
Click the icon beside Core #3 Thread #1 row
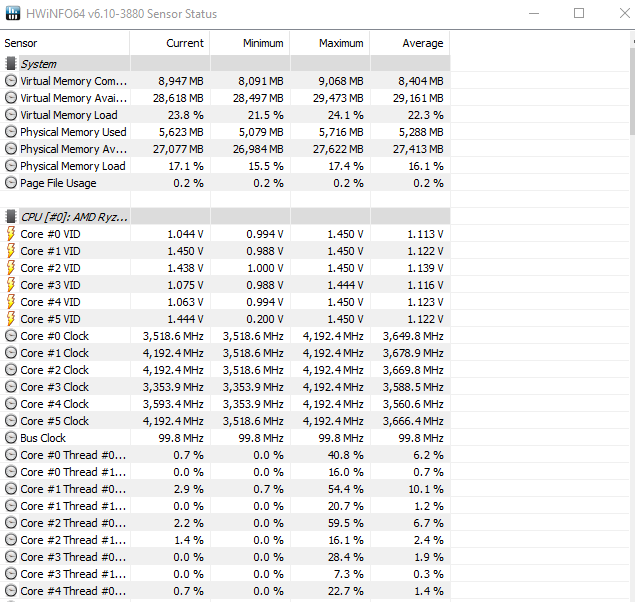(11, 574)
